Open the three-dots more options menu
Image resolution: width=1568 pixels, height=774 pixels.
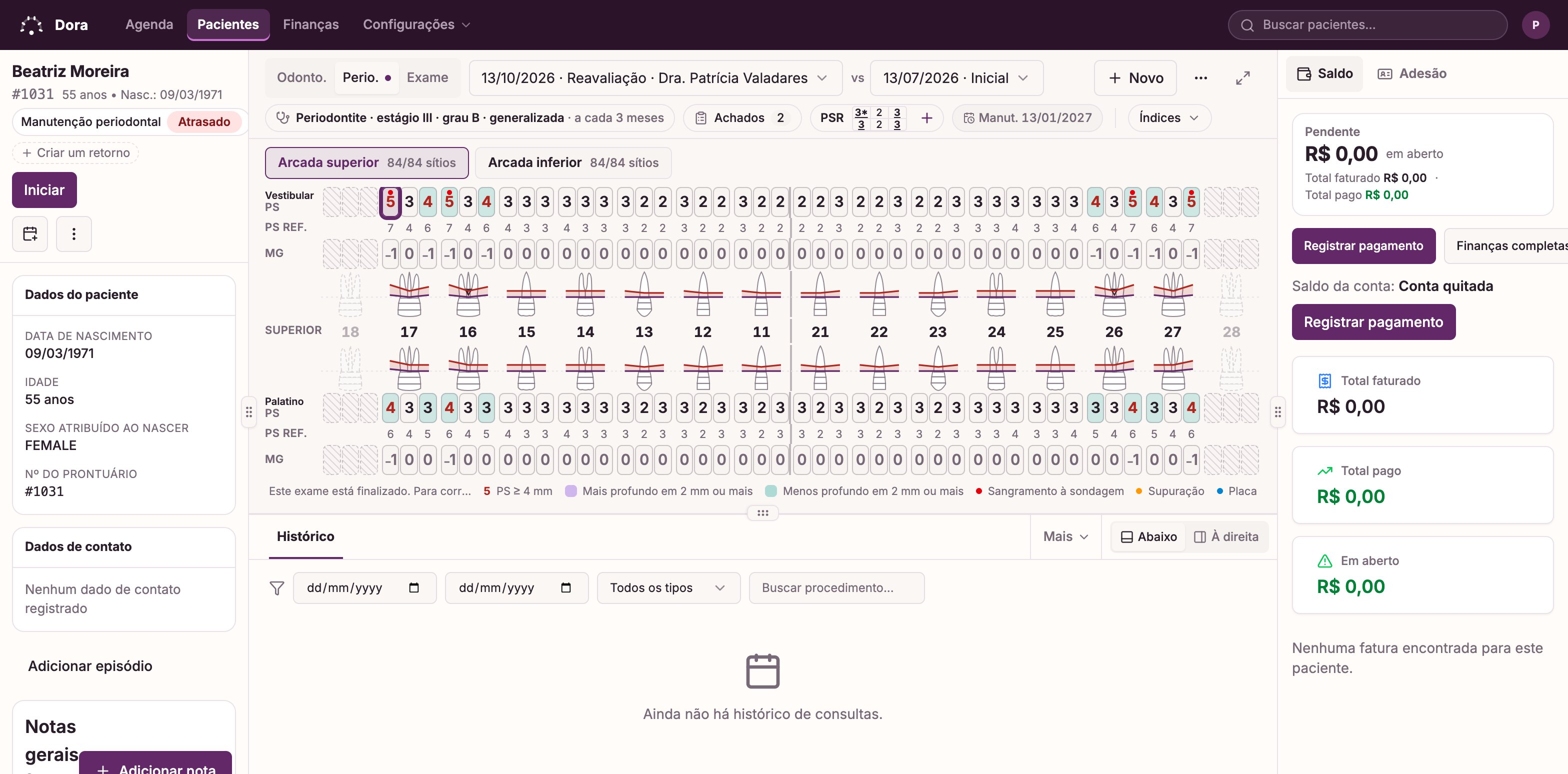[x=1200, y=78]
